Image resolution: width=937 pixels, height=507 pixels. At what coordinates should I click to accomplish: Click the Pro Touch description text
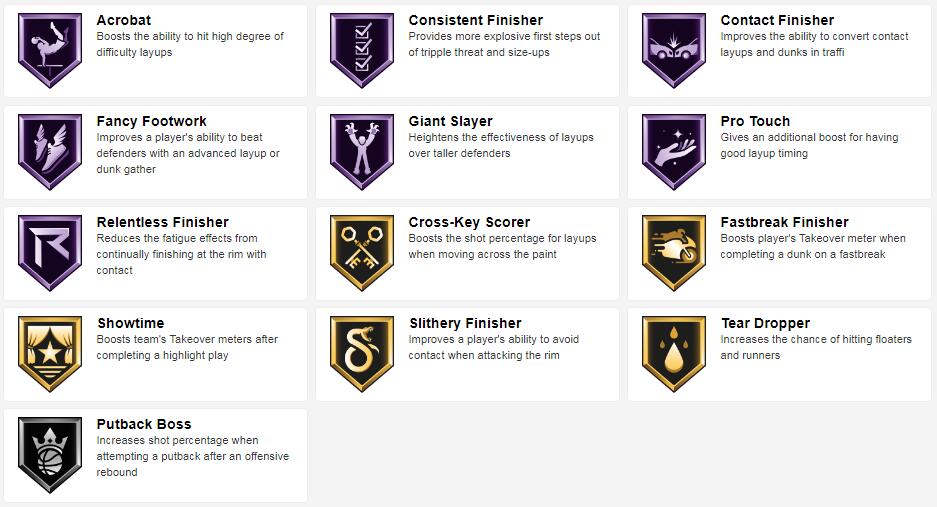[x=809, y=145]
